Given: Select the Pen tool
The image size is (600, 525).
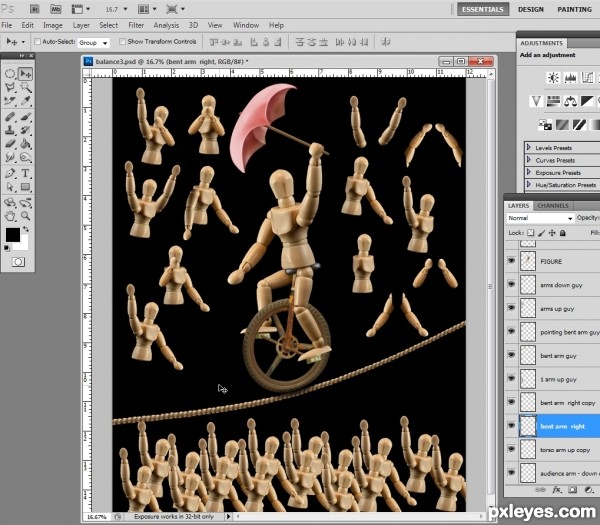Looking at the screenshot, I should pyautogui.click(x=10, y=173).
